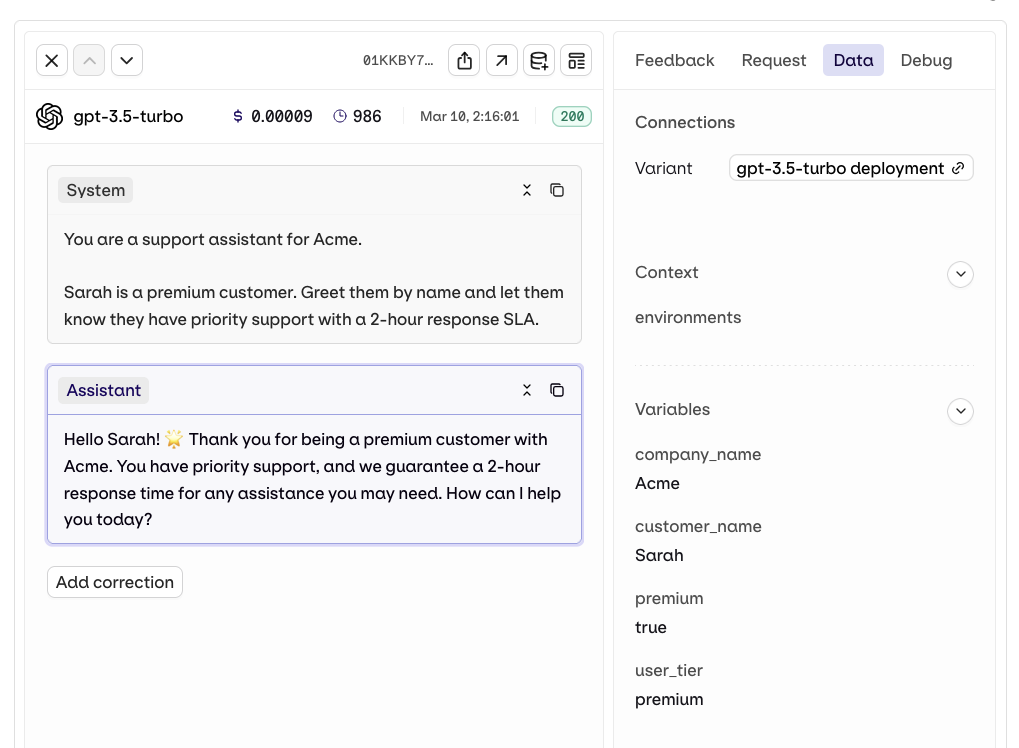
Task: Click the user_tier variable label
Action: pyautogui.click(x=669, y=671)
